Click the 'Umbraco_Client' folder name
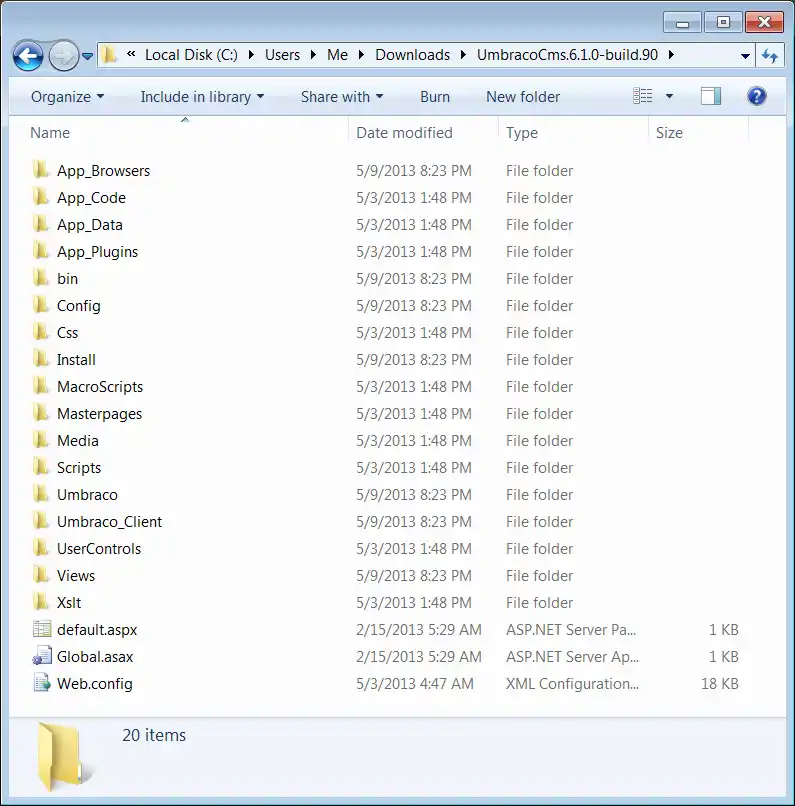795x806 pixels. coord(109,522)
